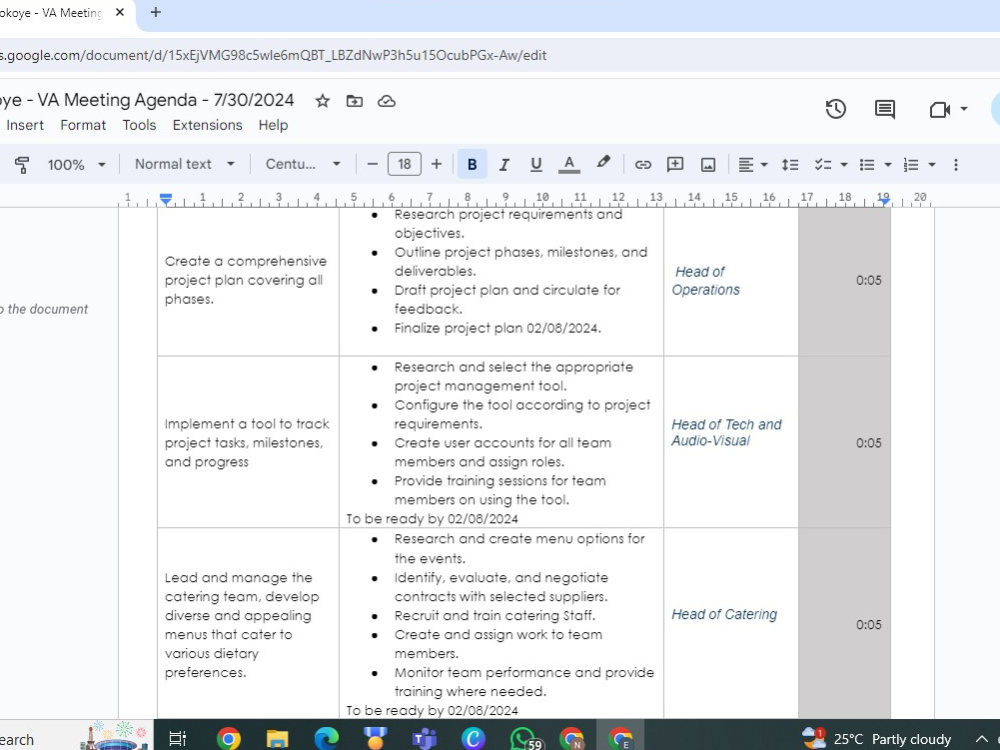Click 0:05 in the Head of Operations row
Viewport: 1000px width, 750px height.
(x=869, y=280)
